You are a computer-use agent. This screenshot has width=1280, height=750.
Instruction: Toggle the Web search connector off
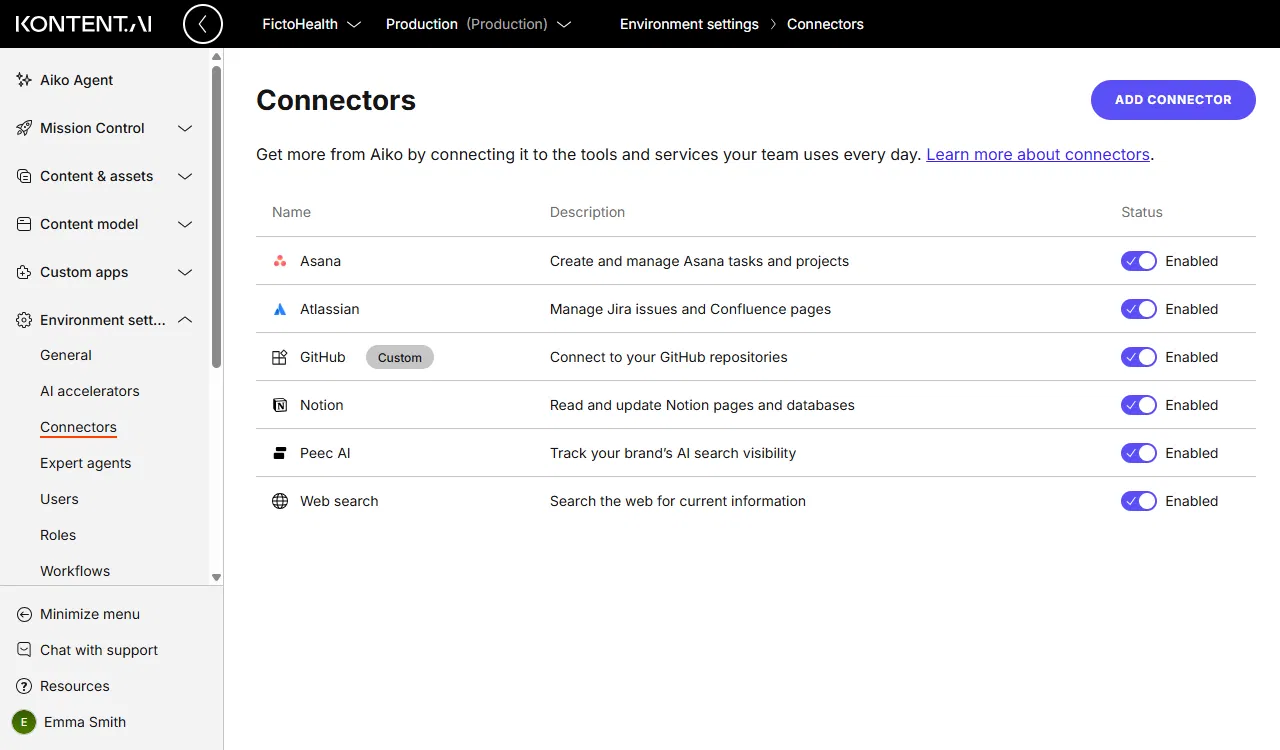[1139, 501]
